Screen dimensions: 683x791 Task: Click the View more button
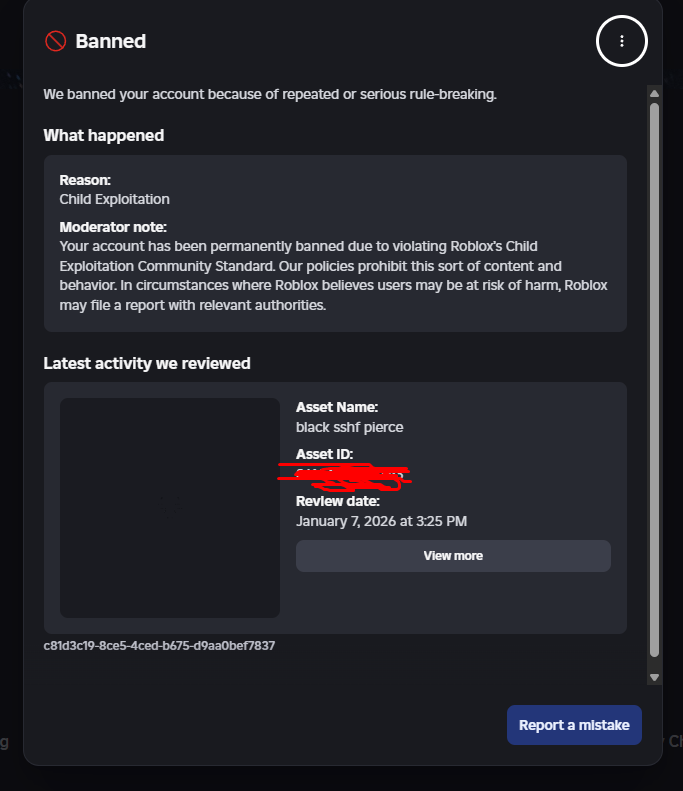[453, 556]
